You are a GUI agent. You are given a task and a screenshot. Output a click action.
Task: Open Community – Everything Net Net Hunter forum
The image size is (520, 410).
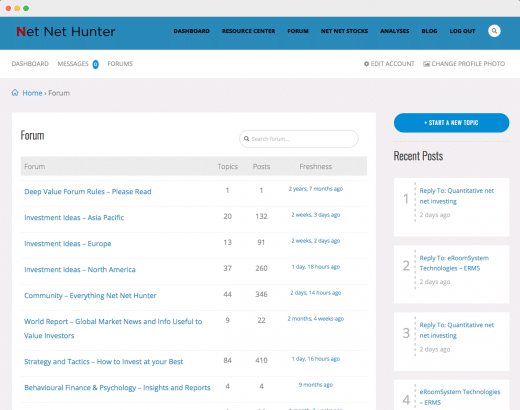point(90,296)
